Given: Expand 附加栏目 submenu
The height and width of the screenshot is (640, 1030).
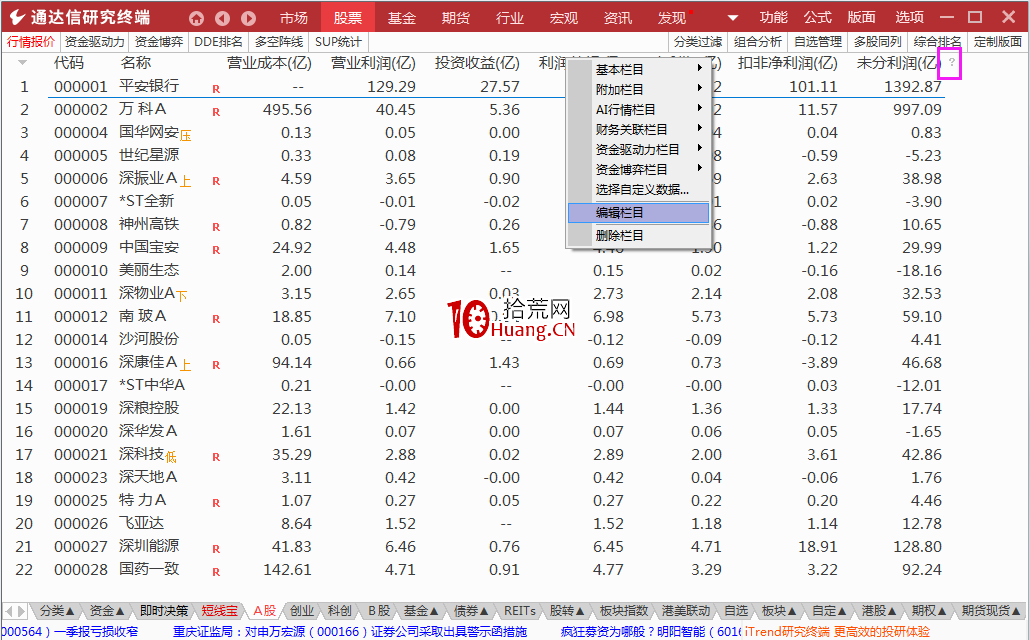Looking at the screenshot, I should 638,89.
